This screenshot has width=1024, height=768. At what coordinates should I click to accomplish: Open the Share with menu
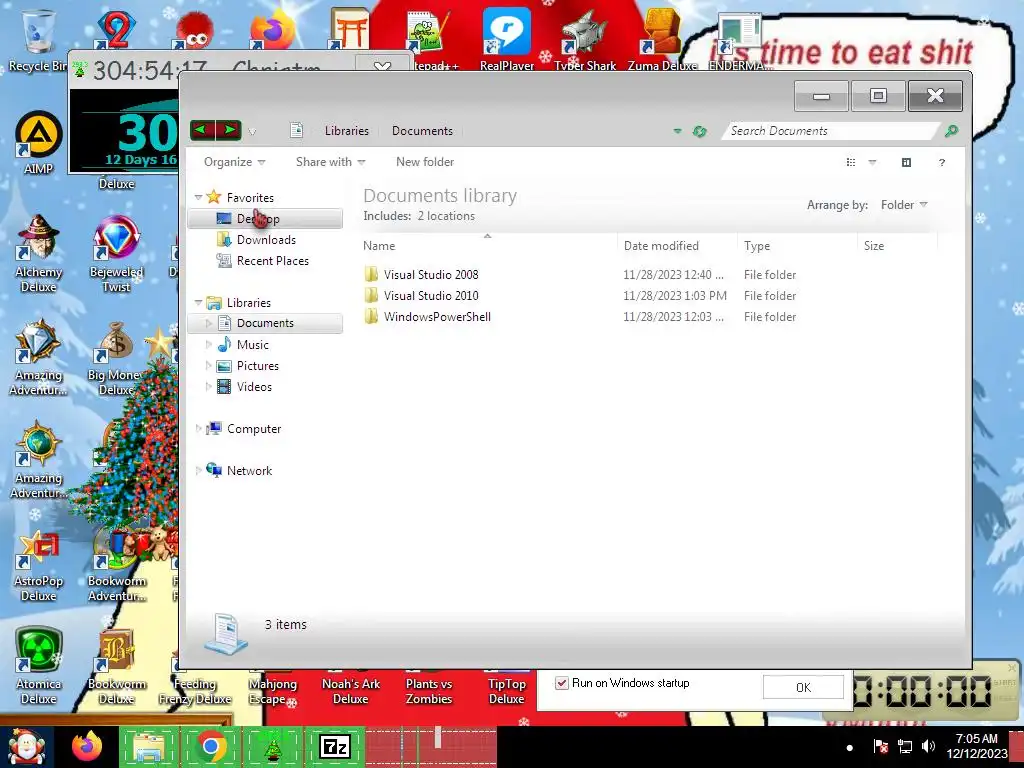tap(330, 162)
